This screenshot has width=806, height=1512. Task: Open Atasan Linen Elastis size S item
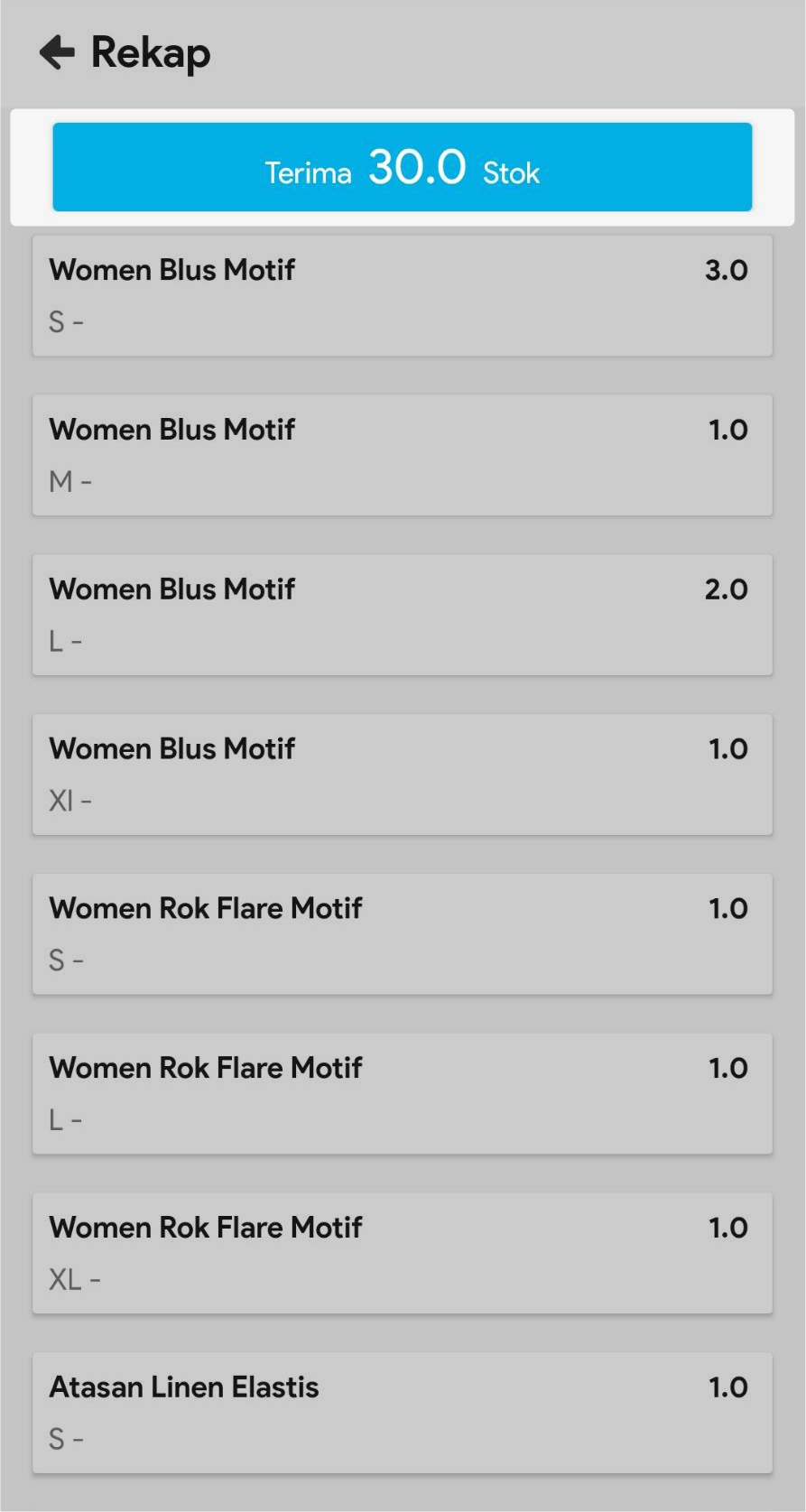402,1413
